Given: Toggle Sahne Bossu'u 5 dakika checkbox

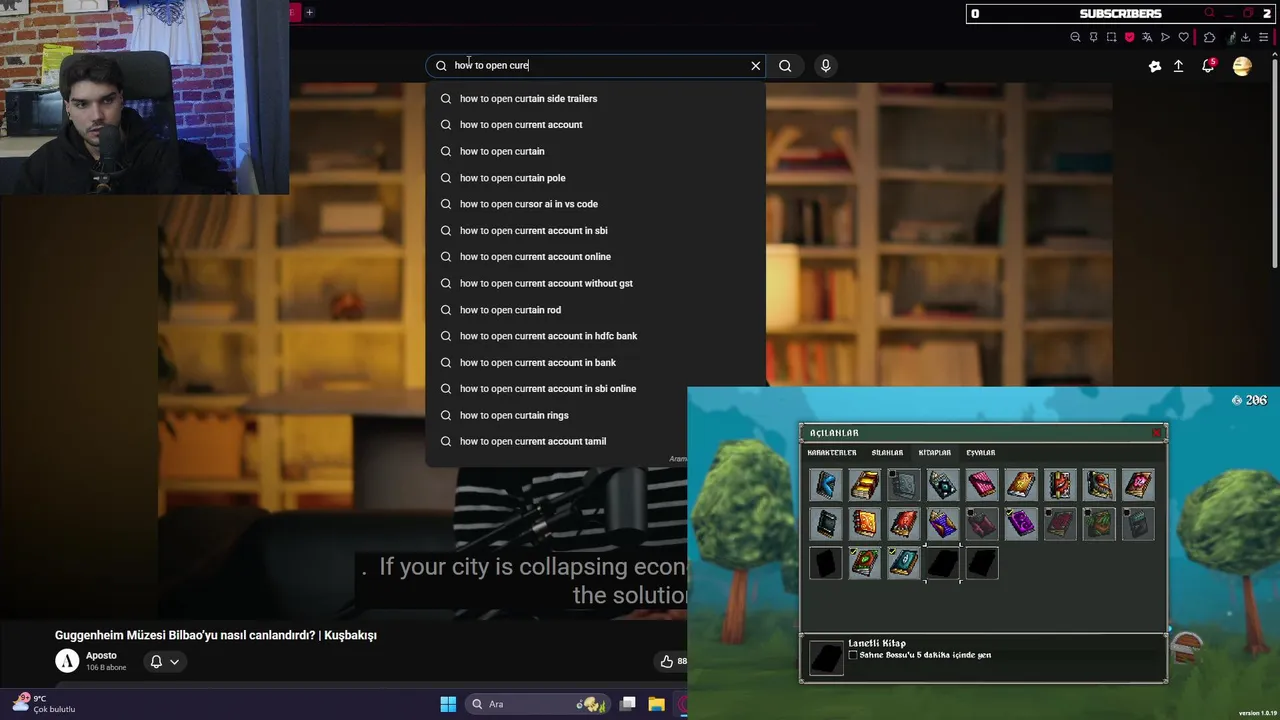Looking at the screenshot, I should pos(853,655).
